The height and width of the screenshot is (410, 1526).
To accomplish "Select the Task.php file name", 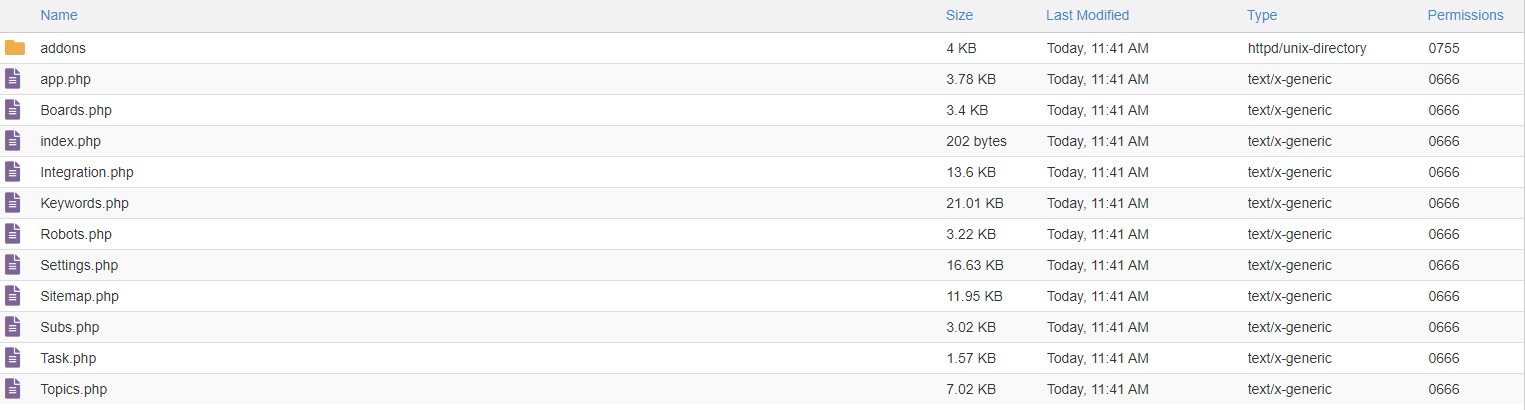I will pos(68,358).
